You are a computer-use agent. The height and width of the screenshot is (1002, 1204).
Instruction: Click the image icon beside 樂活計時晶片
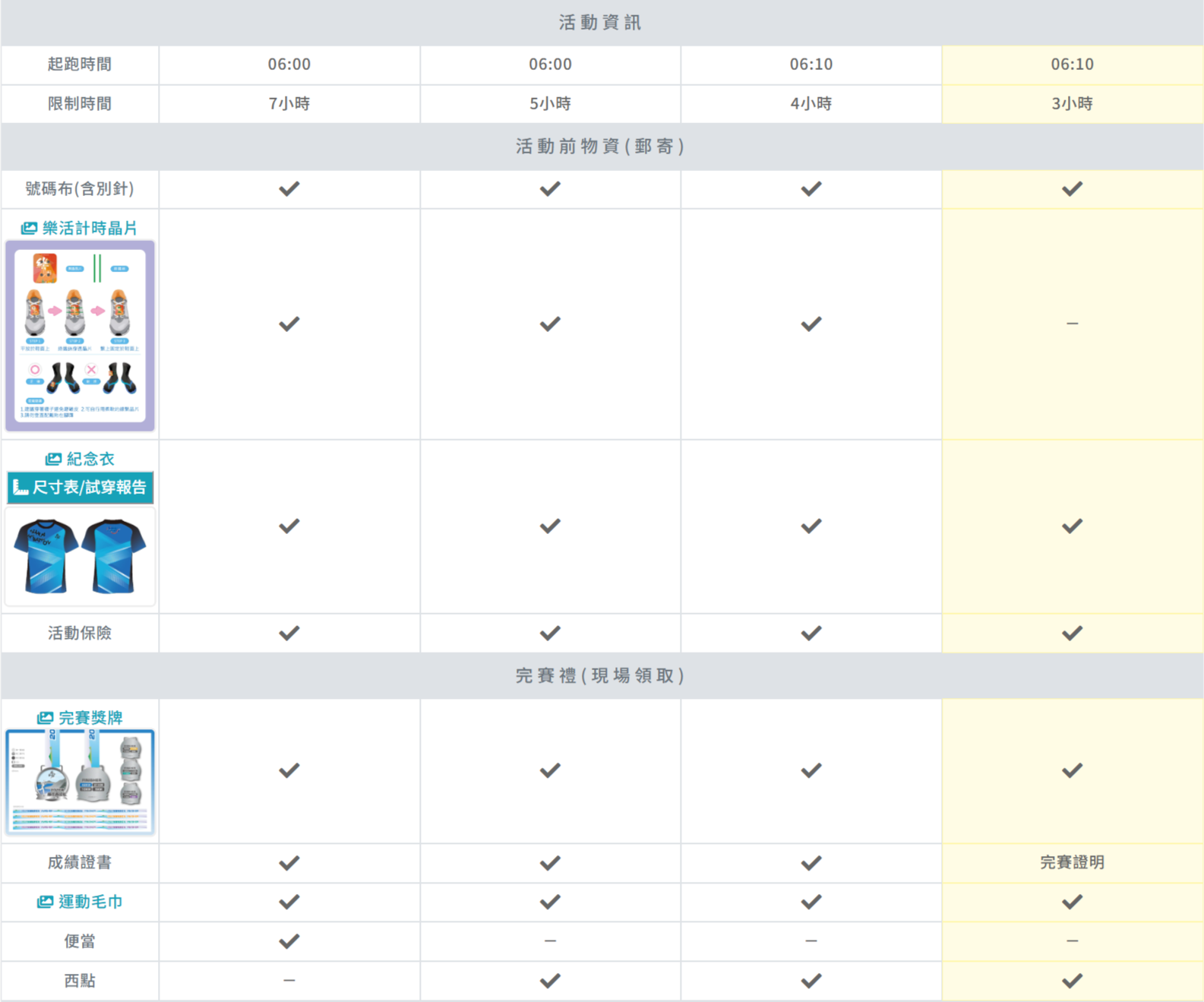[29, 228]
